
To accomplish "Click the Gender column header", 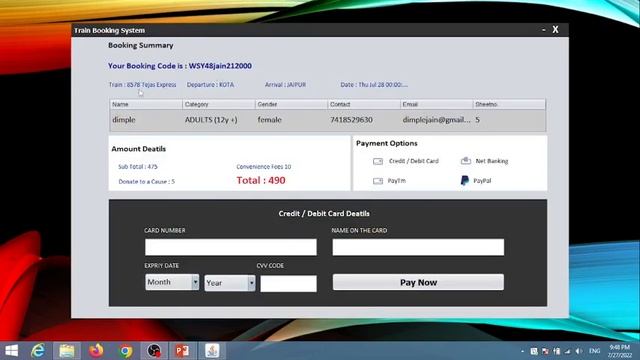I will (x=291, y=104).
